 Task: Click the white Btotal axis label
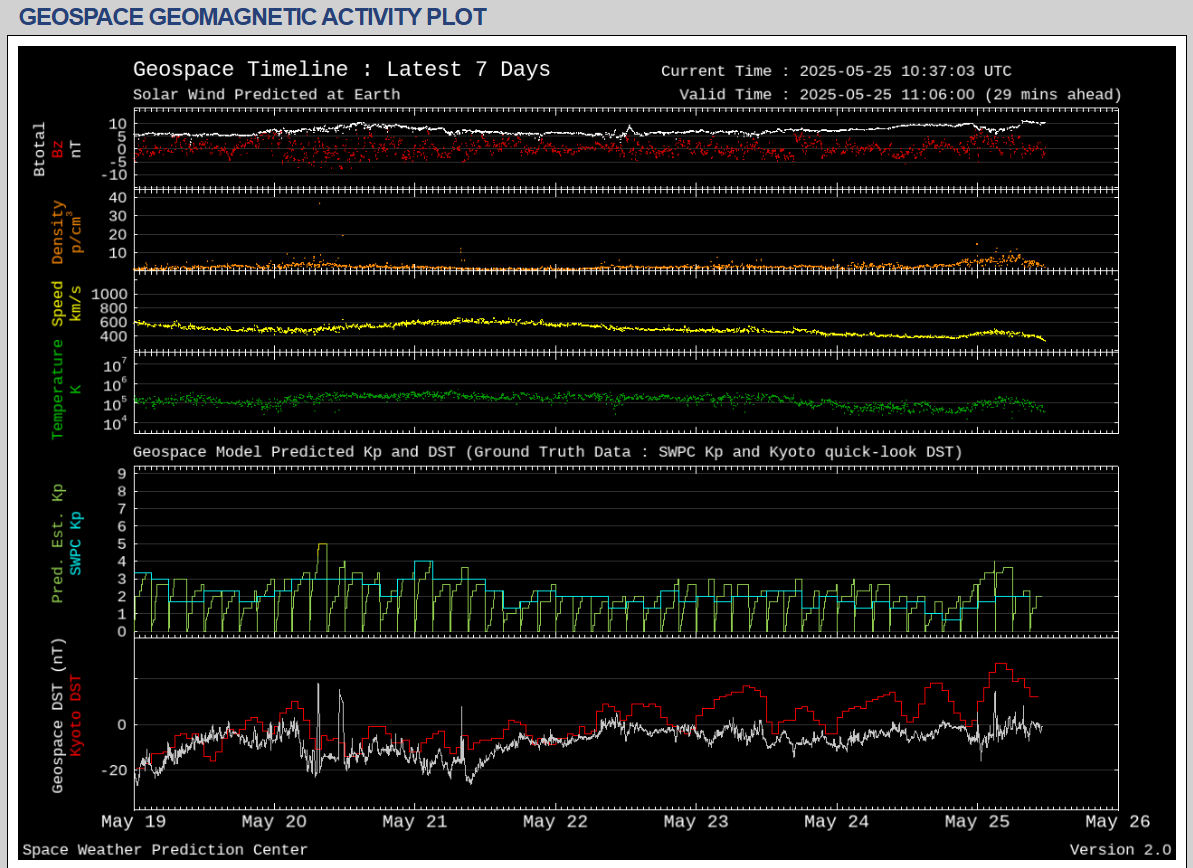coord(40,150)
